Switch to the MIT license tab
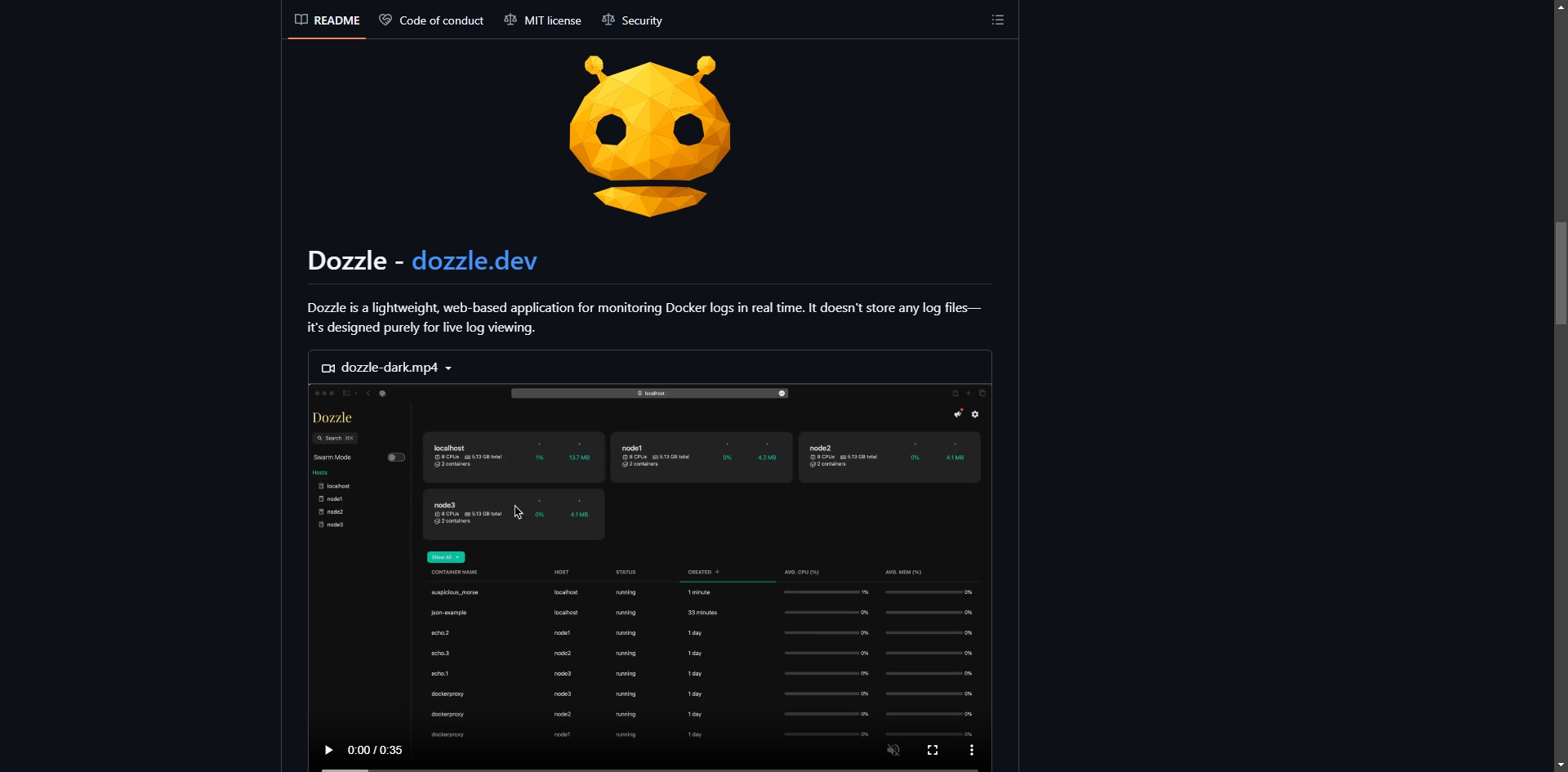Screen dimensions: 1568x772 (543, 20)
